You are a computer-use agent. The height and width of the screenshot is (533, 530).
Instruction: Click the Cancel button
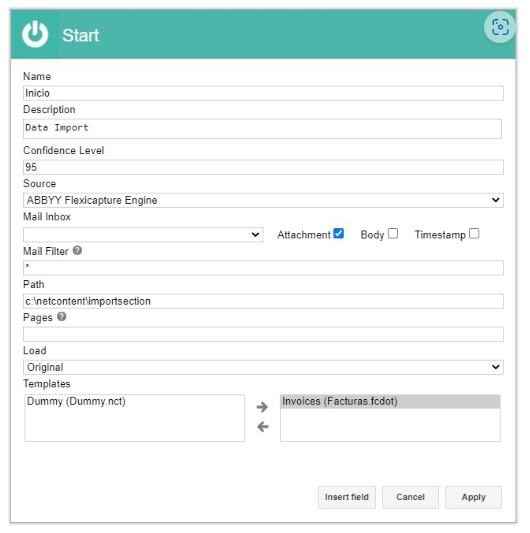tap(410, 497)
